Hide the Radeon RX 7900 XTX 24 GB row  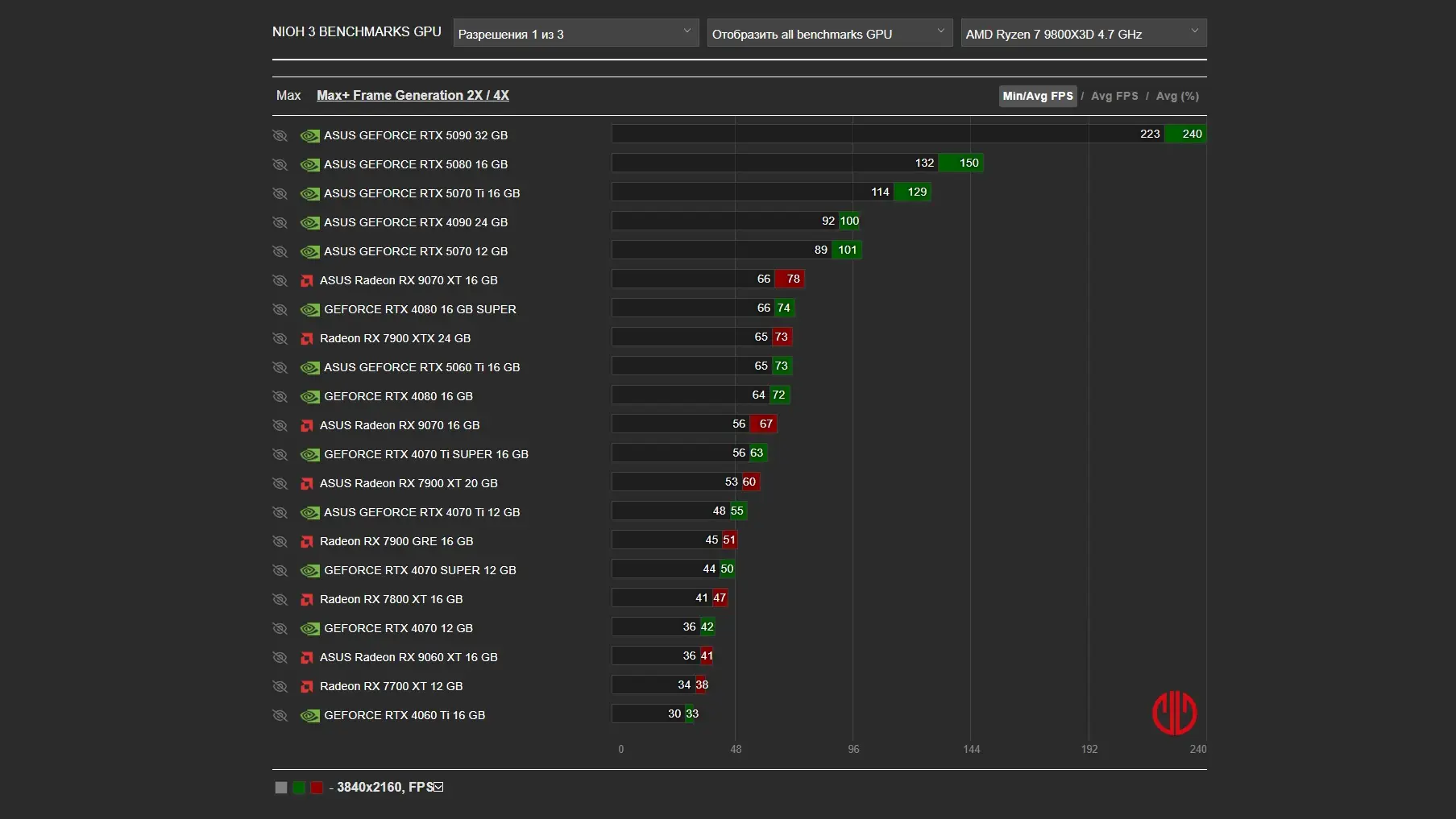[x=280, y=338]
